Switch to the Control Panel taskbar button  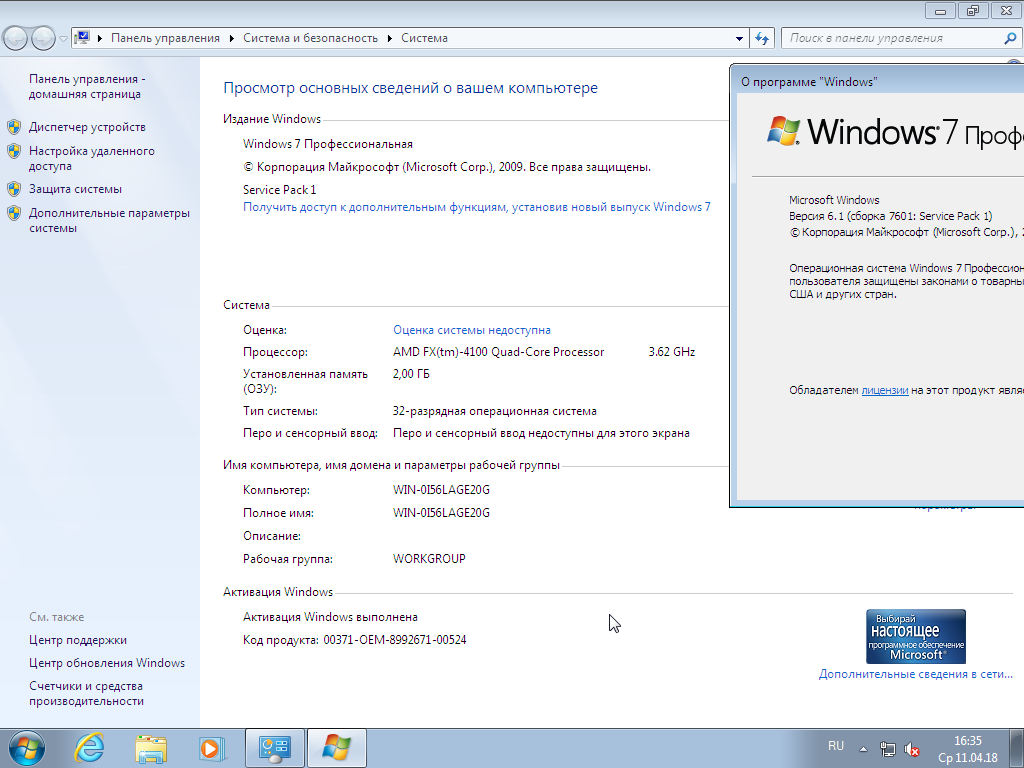point(275,748)
